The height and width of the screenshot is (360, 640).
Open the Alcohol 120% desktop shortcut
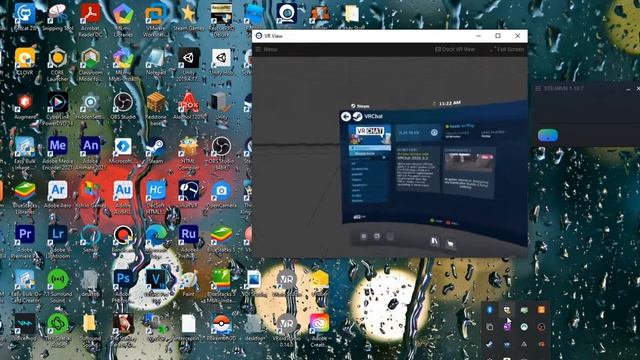point(188,105)
